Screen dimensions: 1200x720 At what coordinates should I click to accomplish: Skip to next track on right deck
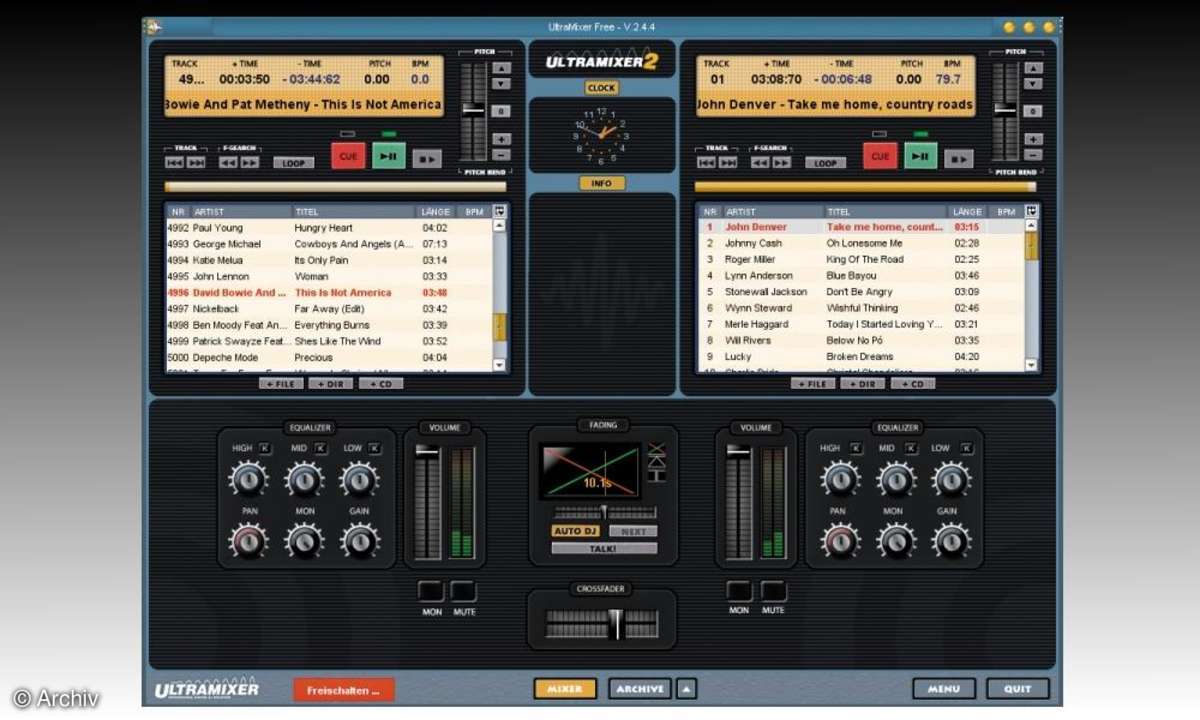[x=728, y=162]
